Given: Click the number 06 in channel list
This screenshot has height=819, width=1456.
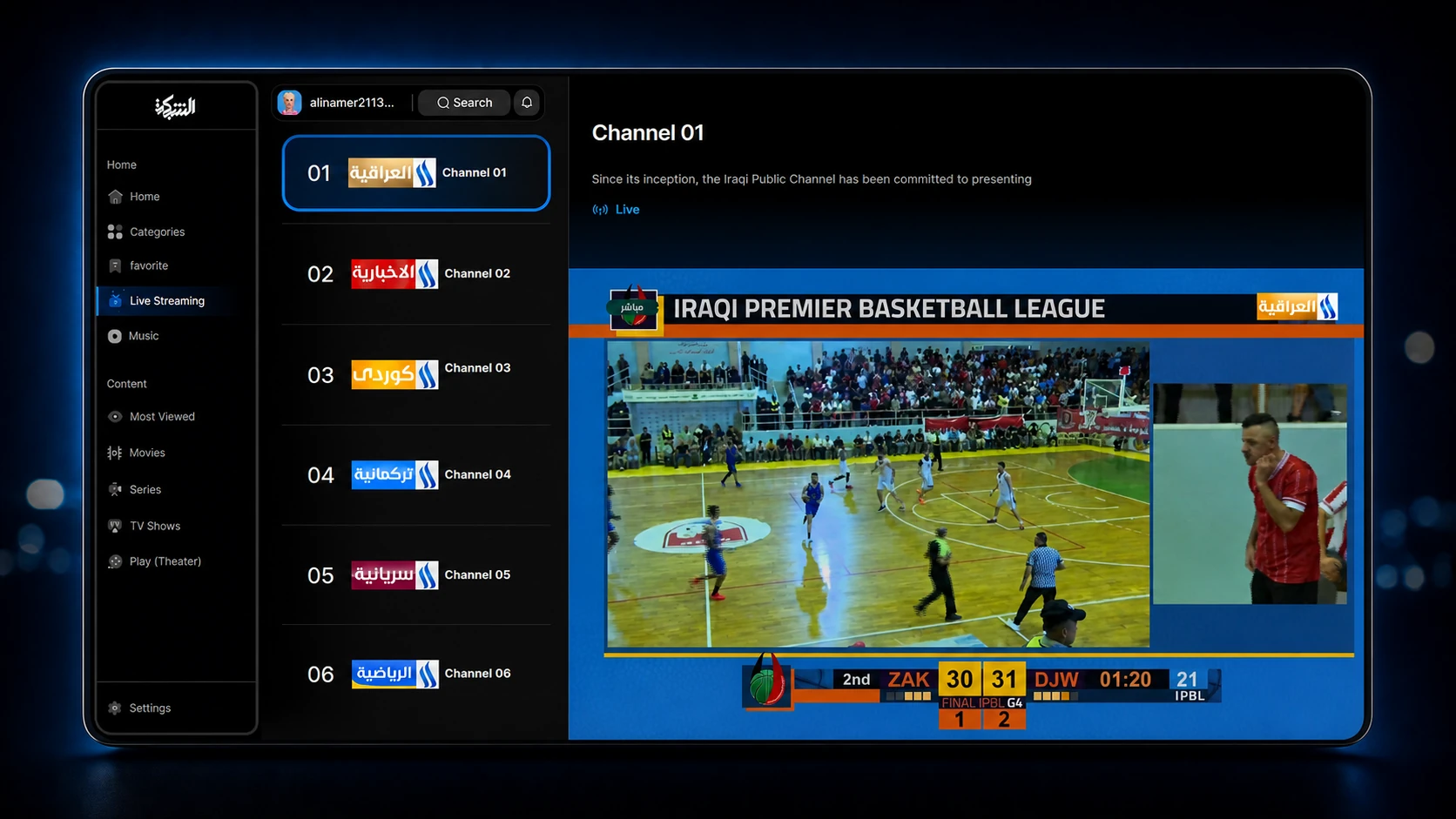Looking at the screenshot, I should [320, 675].
